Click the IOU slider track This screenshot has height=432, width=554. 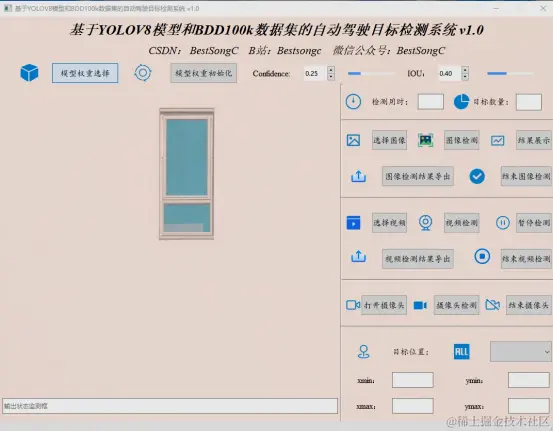click(510, 73)
